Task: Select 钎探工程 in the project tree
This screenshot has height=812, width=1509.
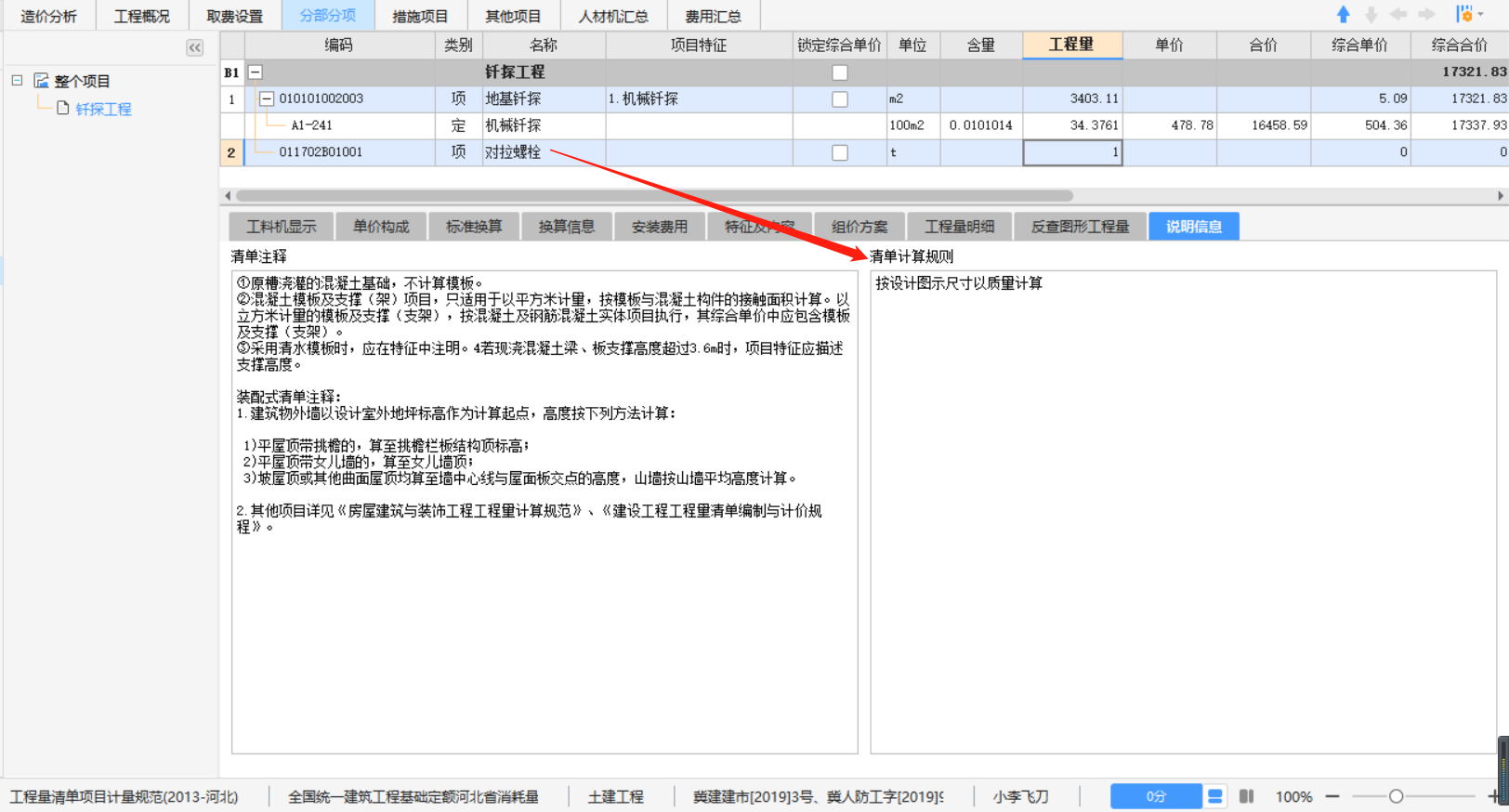Action: 103,109
